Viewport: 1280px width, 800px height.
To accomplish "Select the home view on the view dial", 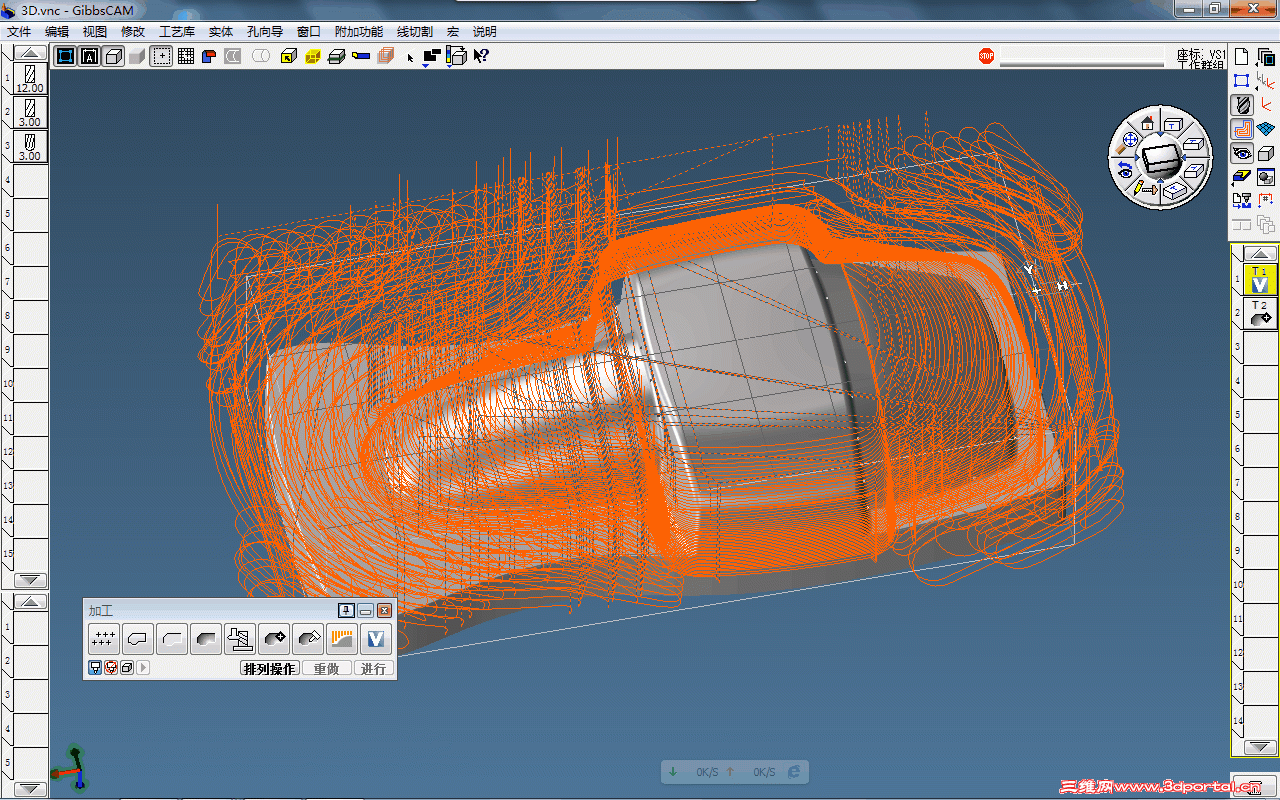I will coord(1147,122).
